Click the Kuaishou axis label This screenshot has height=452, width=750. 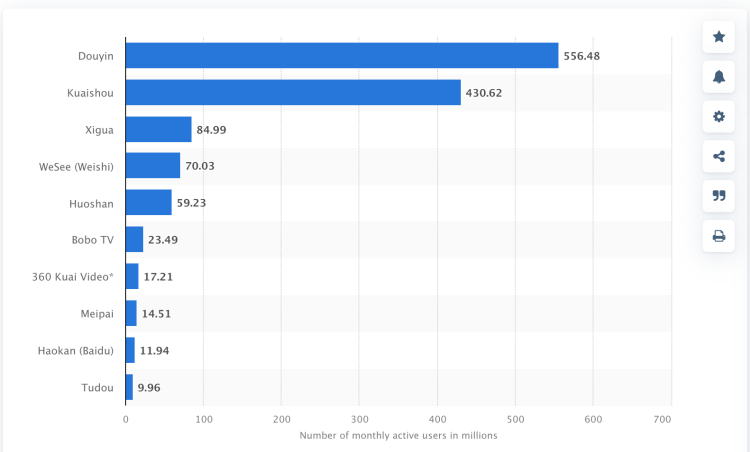(x=90, y=93)
